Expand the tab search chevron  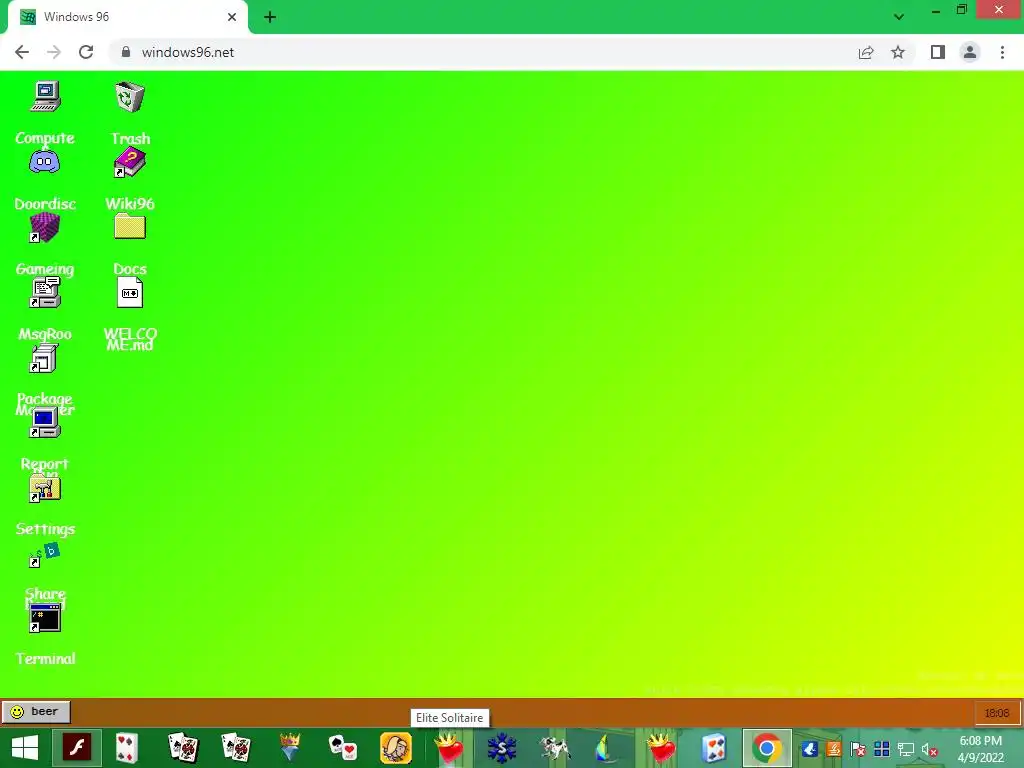coord(899,17)
